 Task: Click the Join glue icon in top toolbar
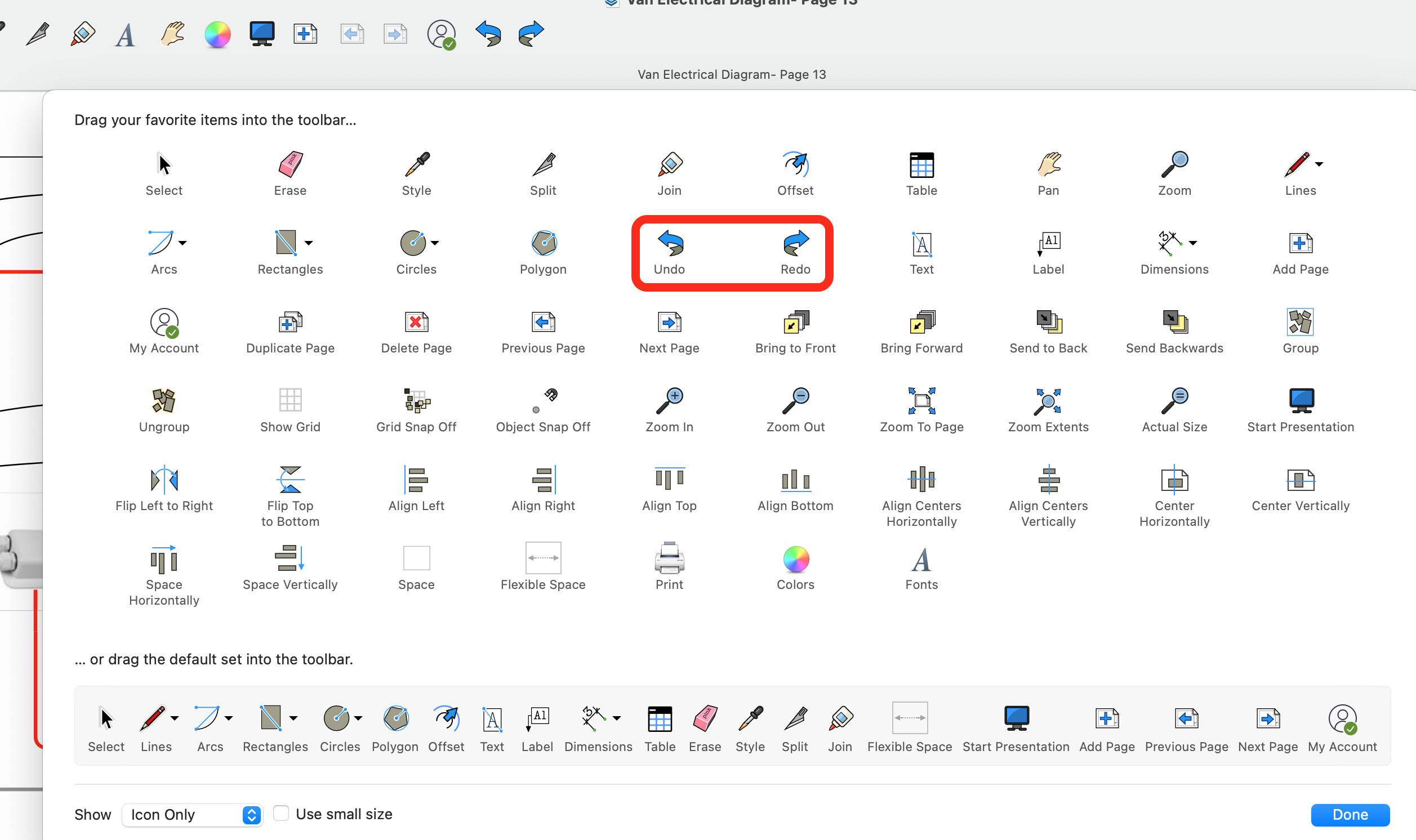coord(82,34)
